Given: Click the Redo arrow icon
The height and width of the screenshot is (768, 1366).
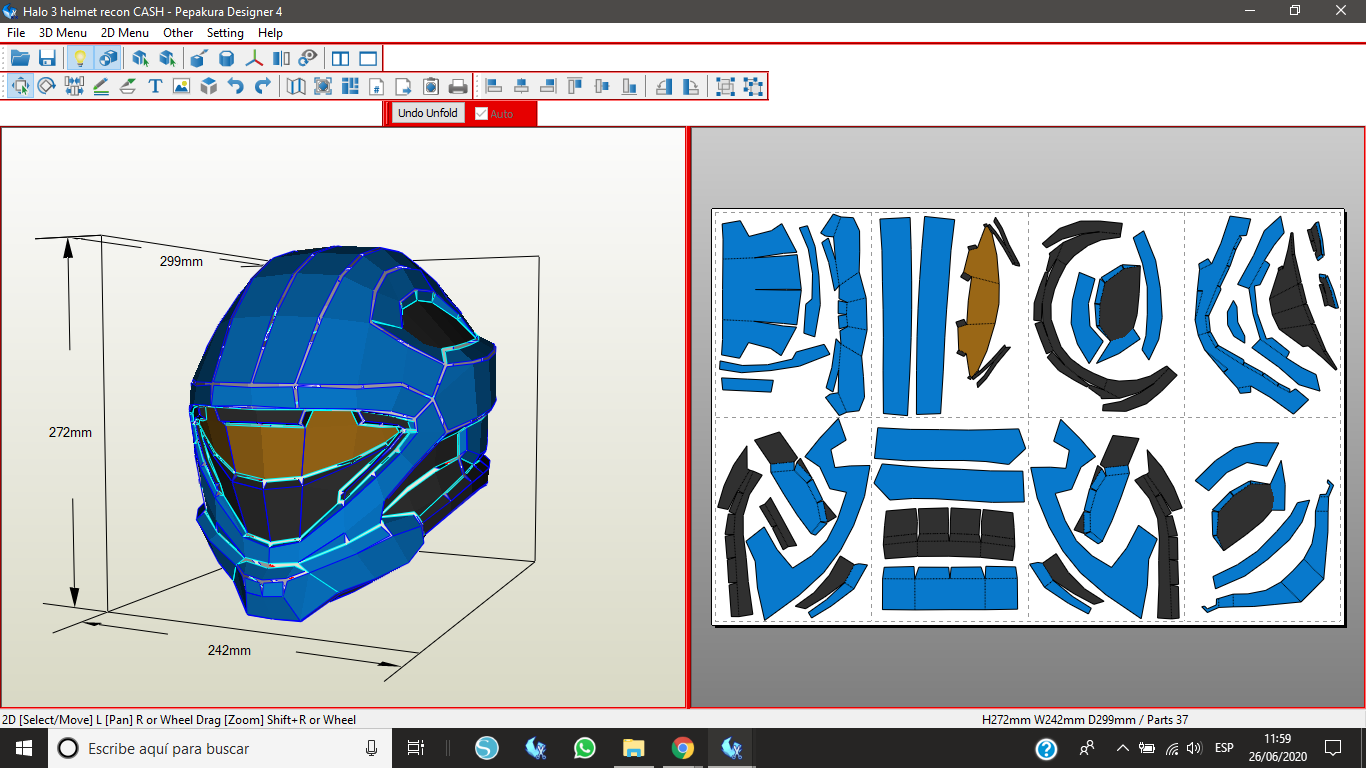Looking at the screenshot, I should pyautogui.click(x=262, y=86).
